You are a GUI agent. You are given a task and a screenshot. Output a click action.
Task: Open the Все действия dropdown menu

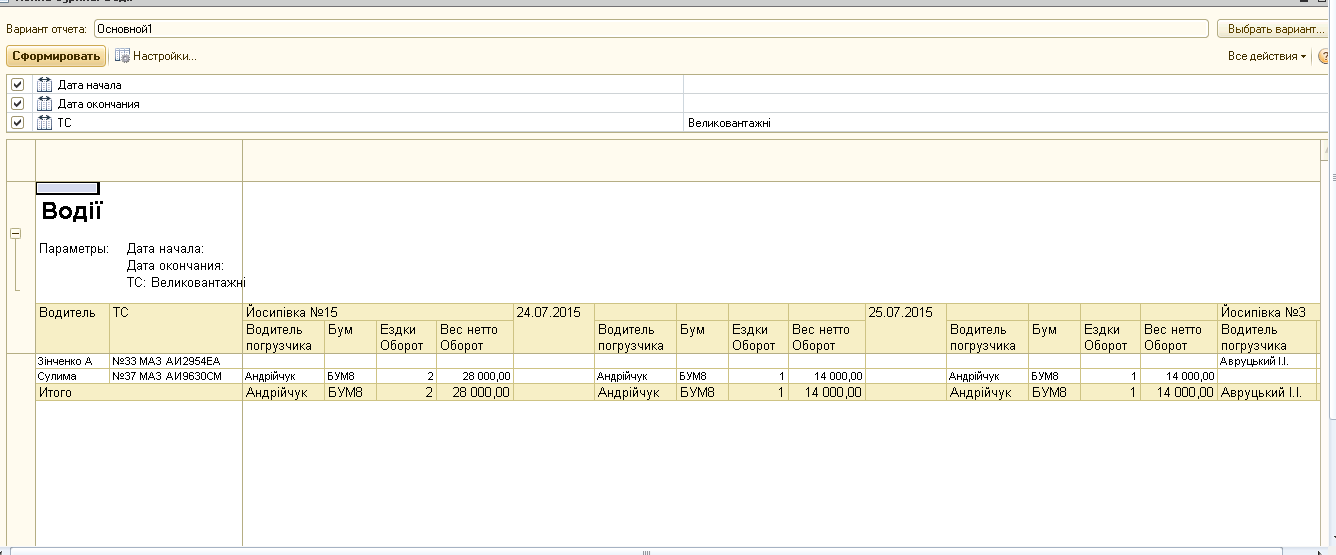(1267, 56)
